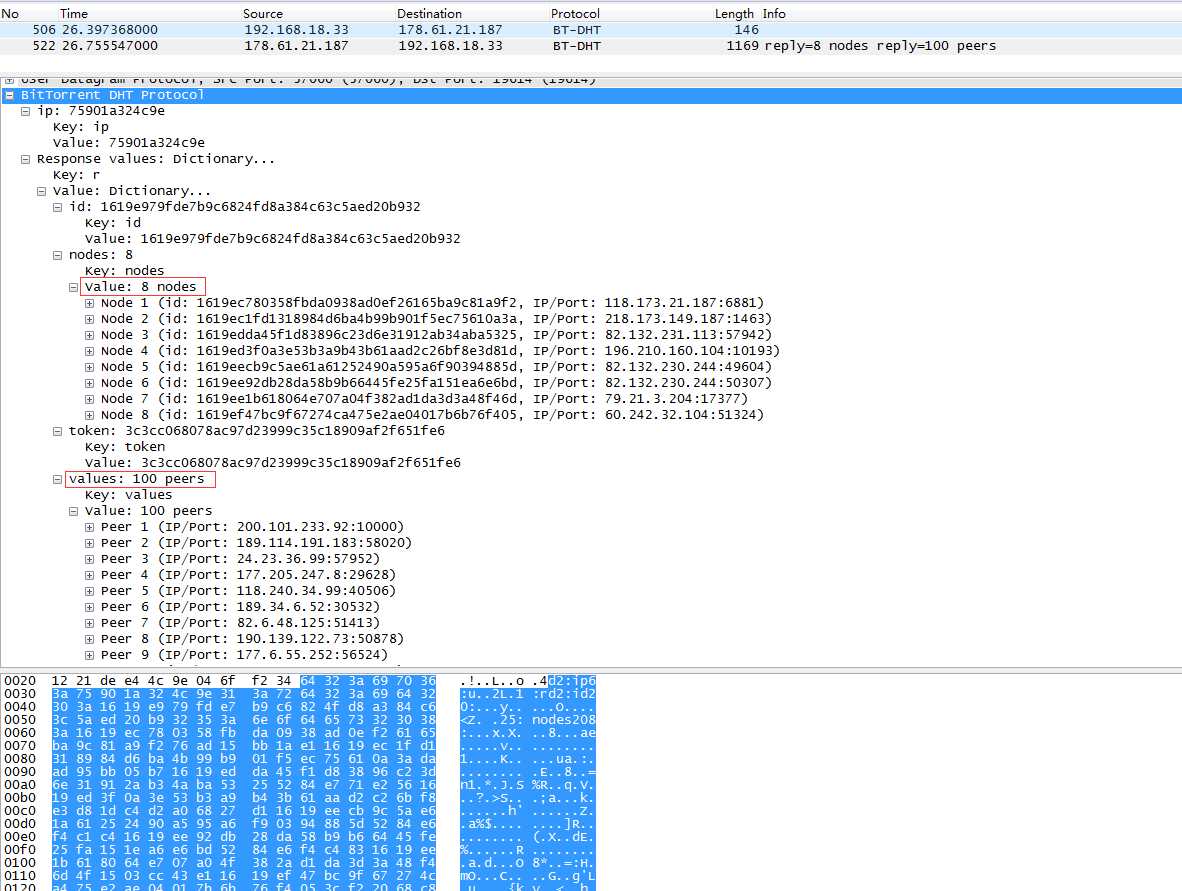Select packet 522 in the packet list

click(x=591, y=46)
